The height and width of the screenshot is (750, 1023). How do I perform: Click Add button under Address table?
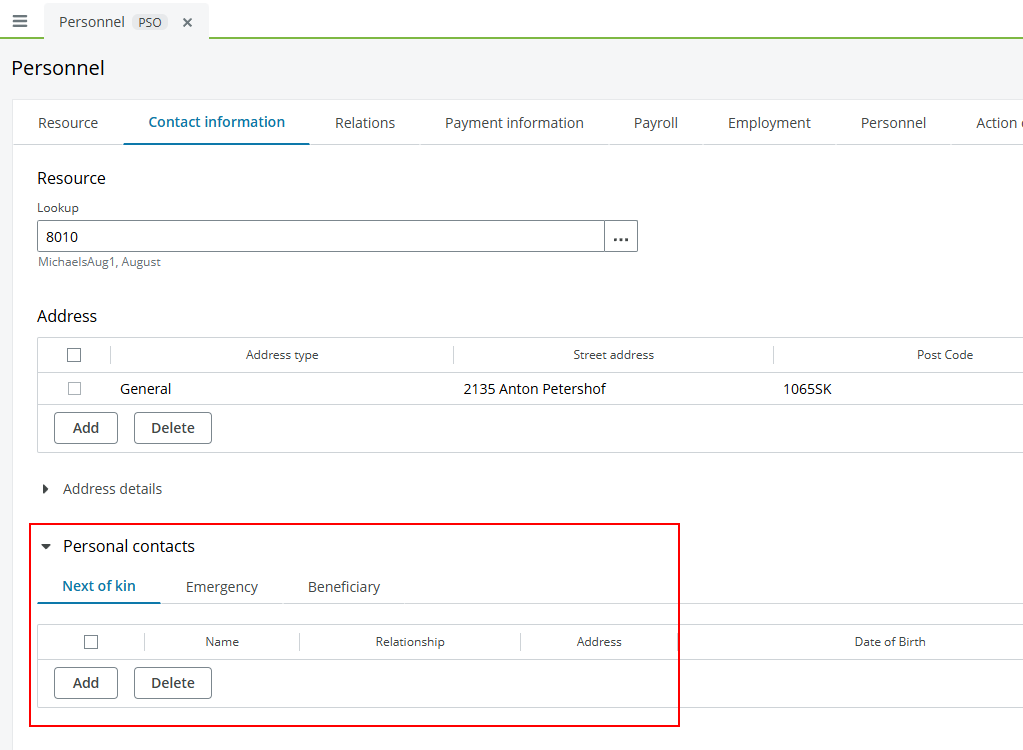[x=86, y=428]
